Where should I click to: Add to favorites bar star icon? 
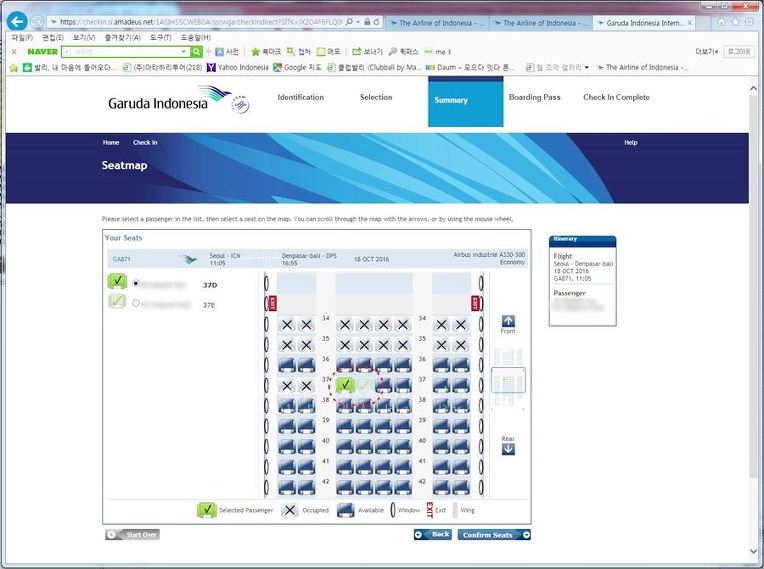(x=14, y=68)
